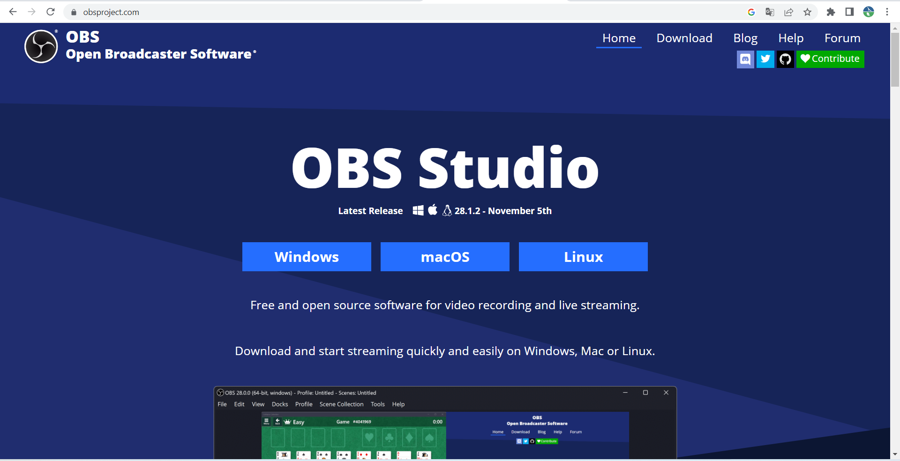Open the Chrome profile avatar menu
Image resolution: width=900 pixels, height=461 pixels.
click(868, 12)
